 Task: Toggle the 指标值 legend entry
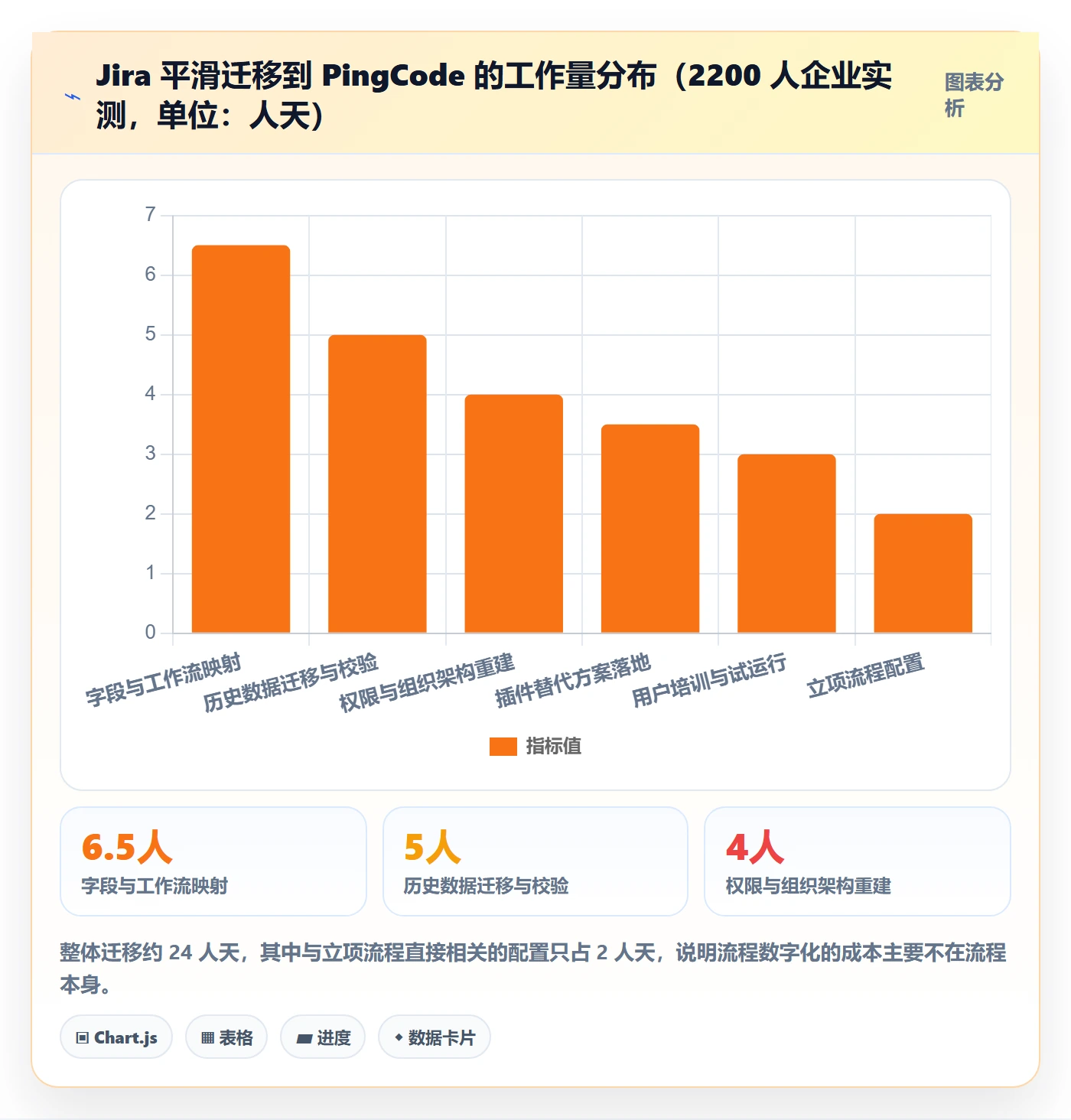(x=535, y=746)
